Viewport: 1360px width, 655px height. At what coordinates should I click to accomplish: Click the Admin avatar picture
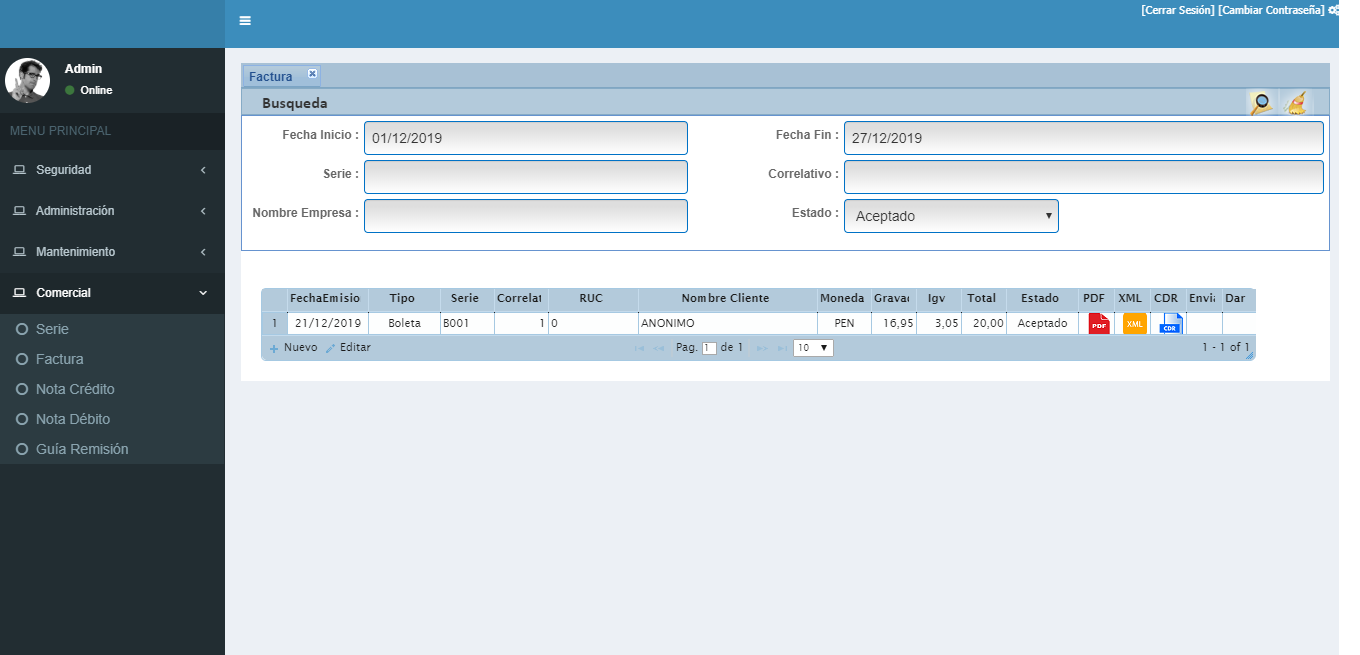point(28,80)
